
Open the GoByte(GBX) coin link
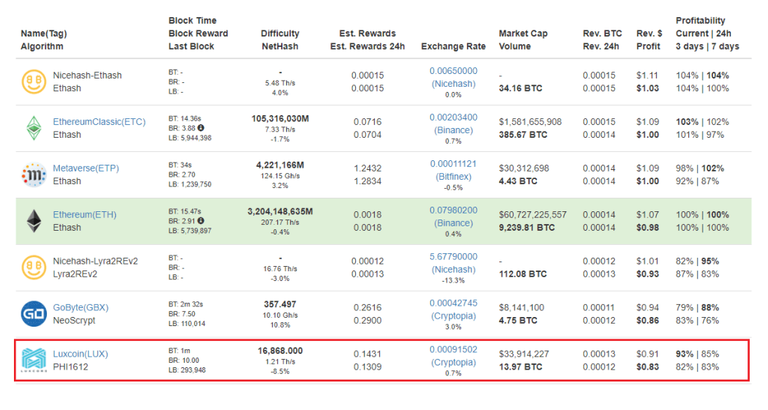[81, 308]
